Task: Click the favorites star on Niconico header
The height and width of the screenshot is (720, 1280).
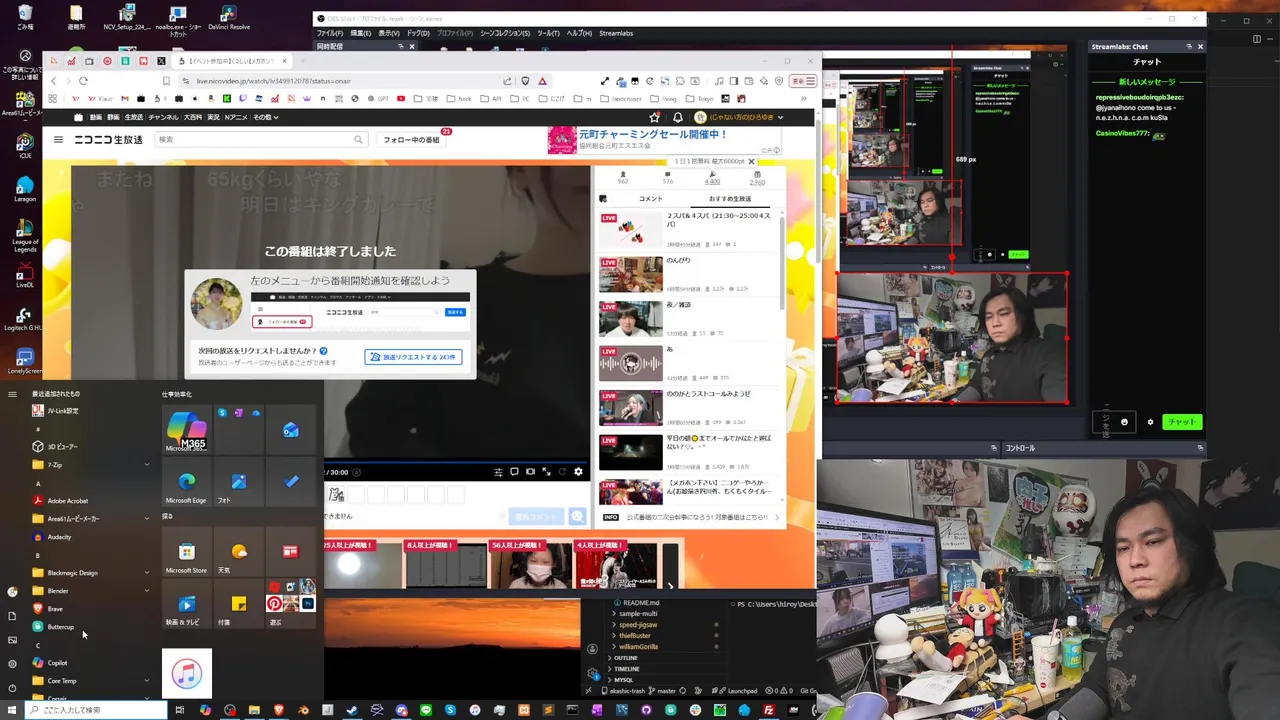Action: tap(655, 117)
